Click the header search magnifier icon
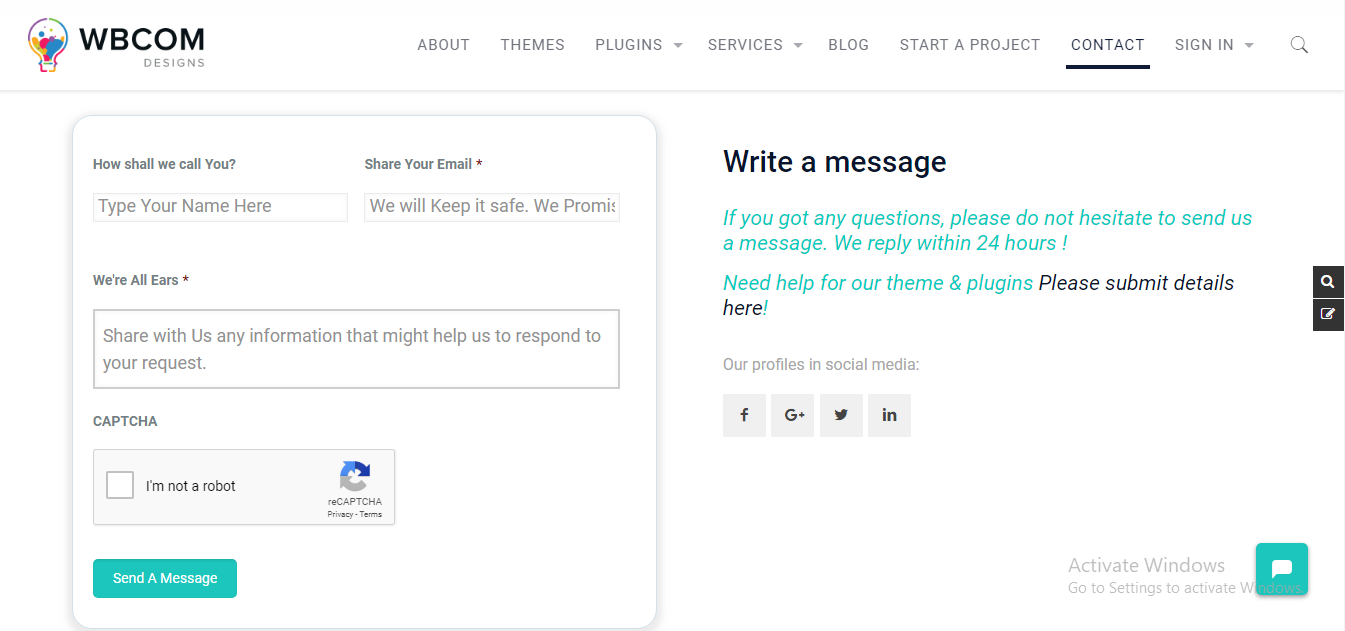 pyautogui.click(x=1299, y=44)
